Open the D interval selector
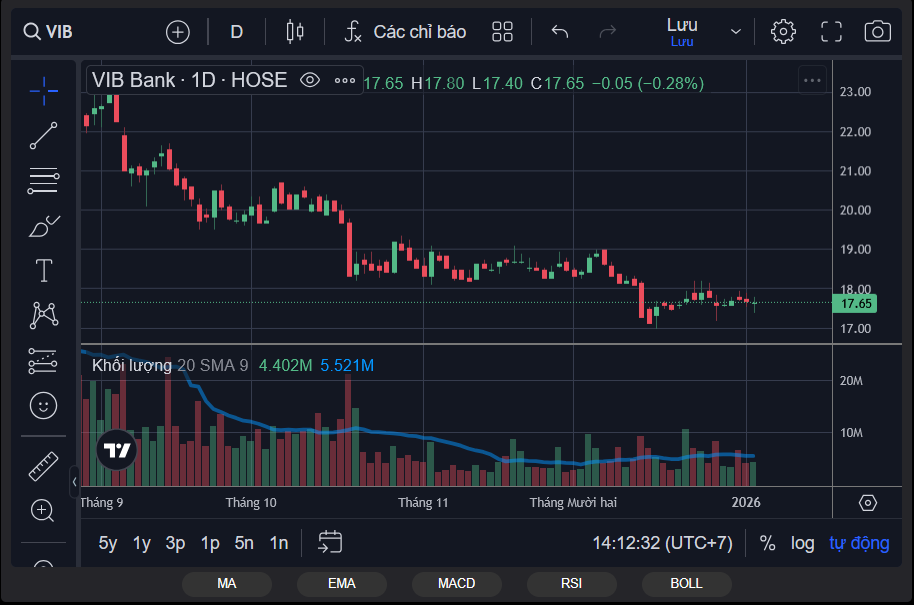The width and height of the screenshot is (914, 605). coord(237,32)
